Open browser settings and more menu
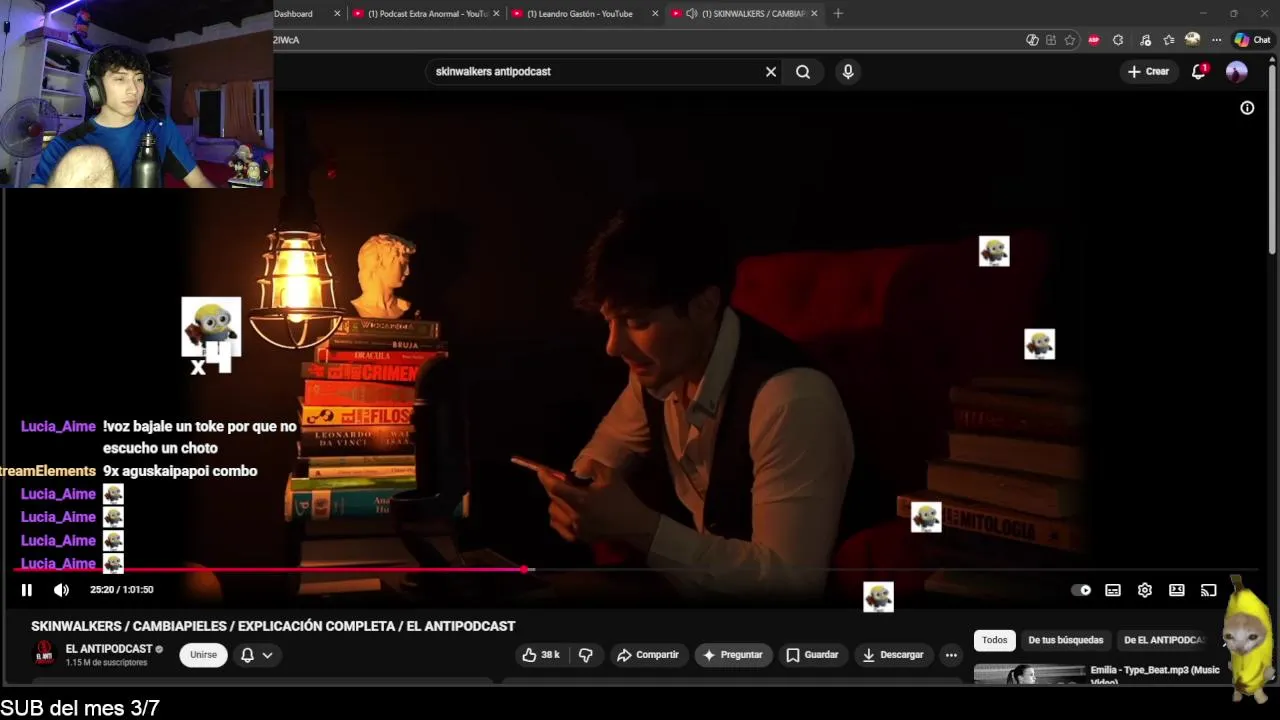 (1216, 40)
